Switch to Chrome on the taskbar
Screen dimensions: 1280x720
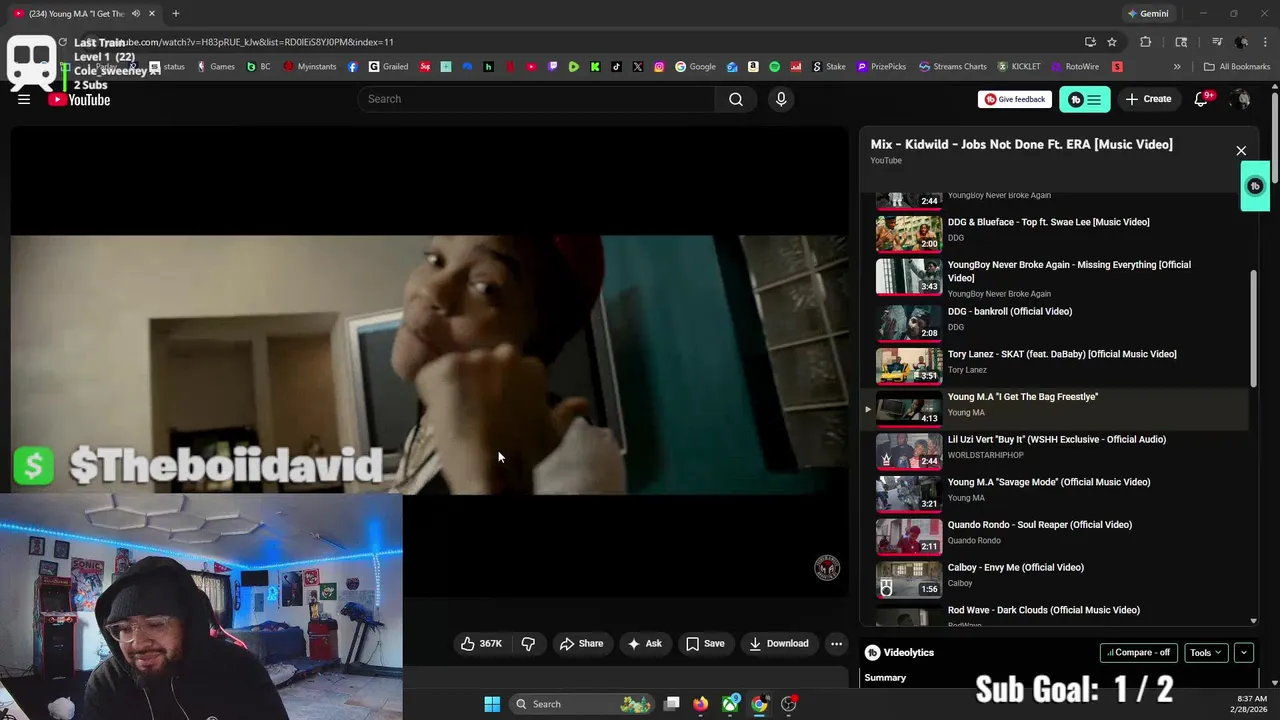tap(760, 704)
